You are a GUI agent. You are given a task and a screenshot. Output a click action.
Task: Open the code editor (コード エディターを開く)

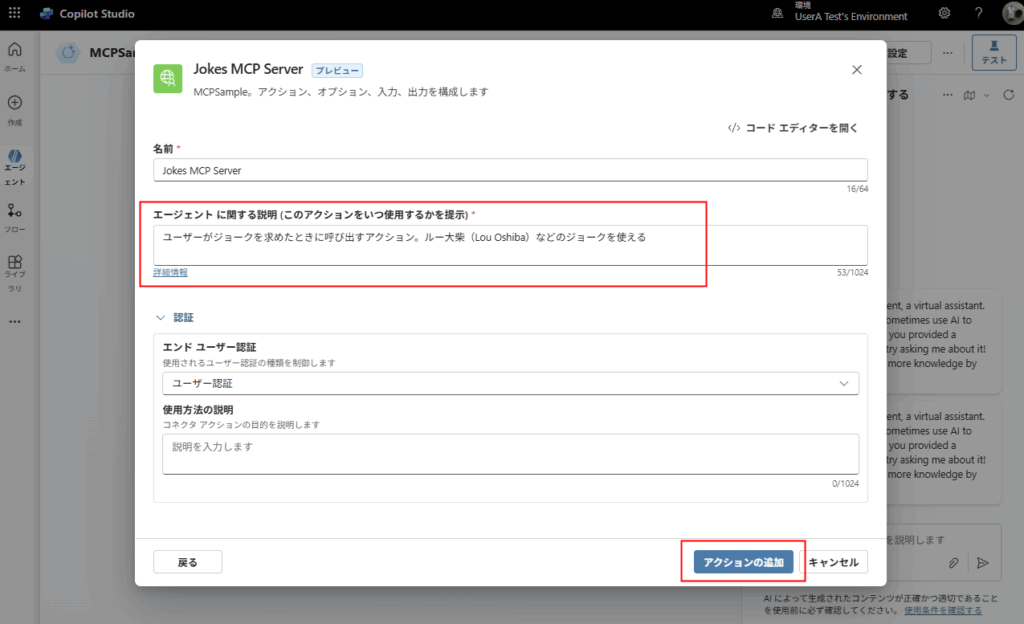pyautogui.click(x=793, y=128)
